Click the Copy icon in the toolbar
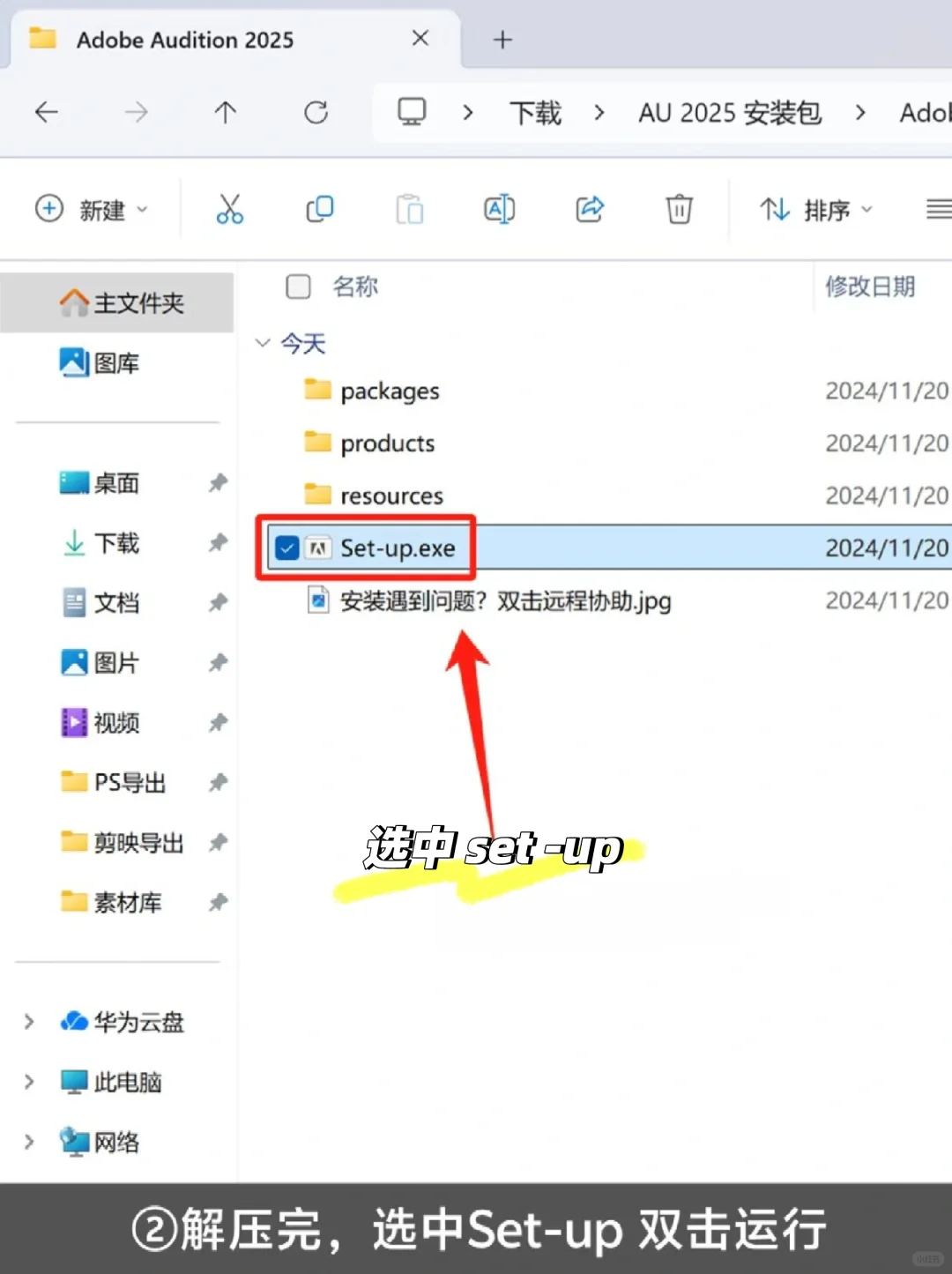The width and height of the screenshot is (952, 1274). click(x=319, y=209)
